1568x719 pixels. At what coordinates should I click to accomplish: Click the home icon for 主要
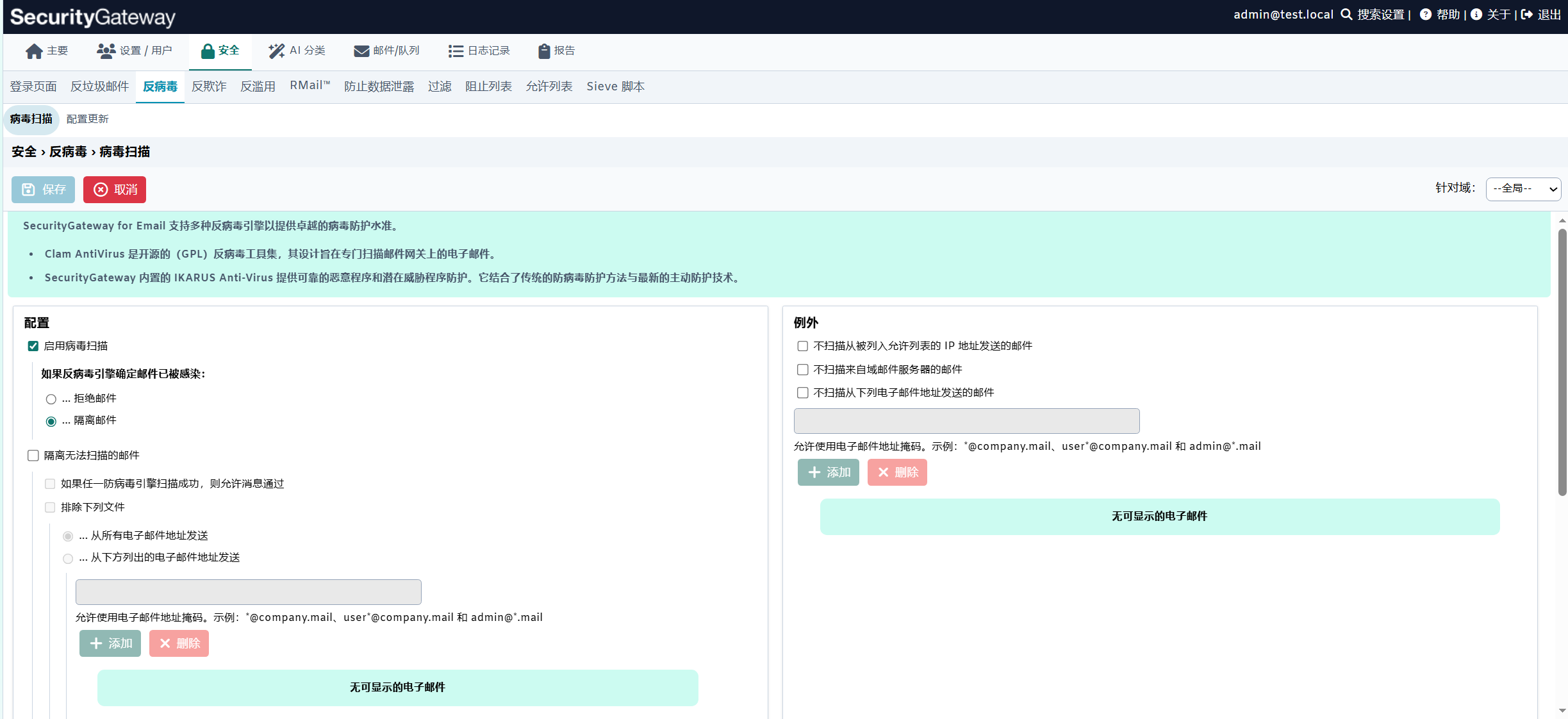click(34, 51)
